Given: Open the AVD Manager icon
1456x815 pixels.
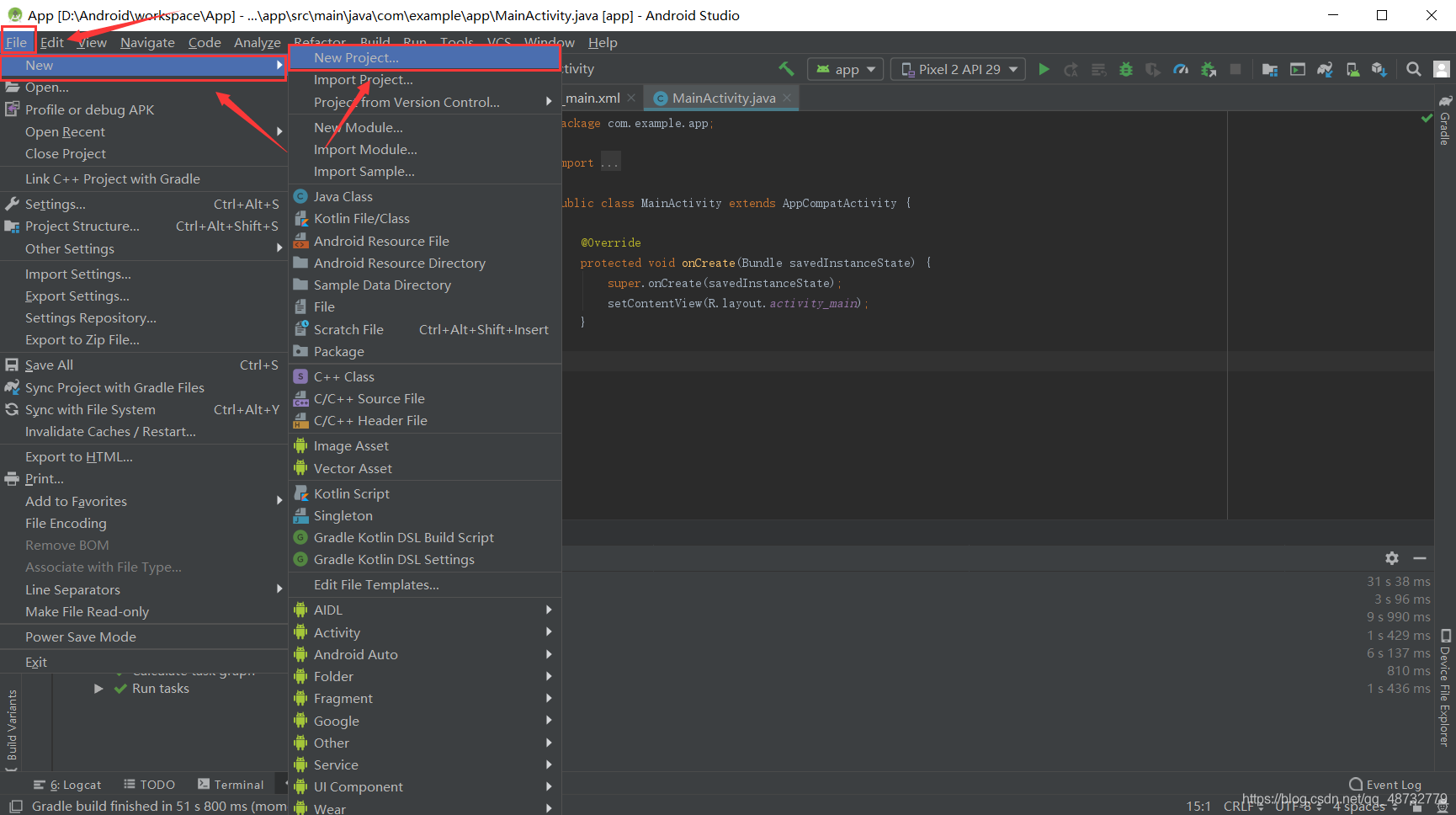Looking at the screenshot, I should 1352,69.
